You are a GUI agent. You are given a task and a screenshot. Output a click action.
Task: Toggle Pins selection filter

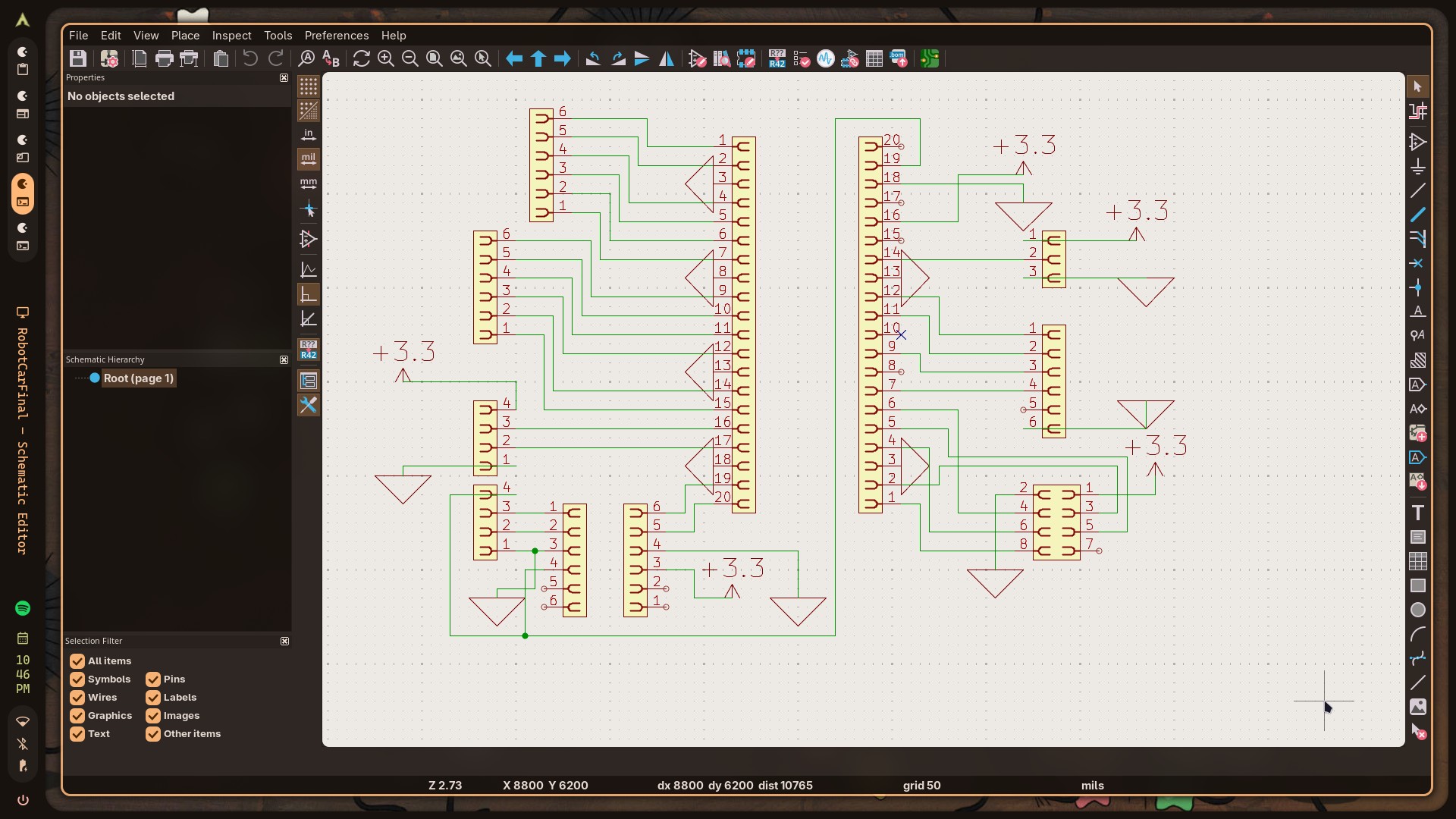point(153,679)
